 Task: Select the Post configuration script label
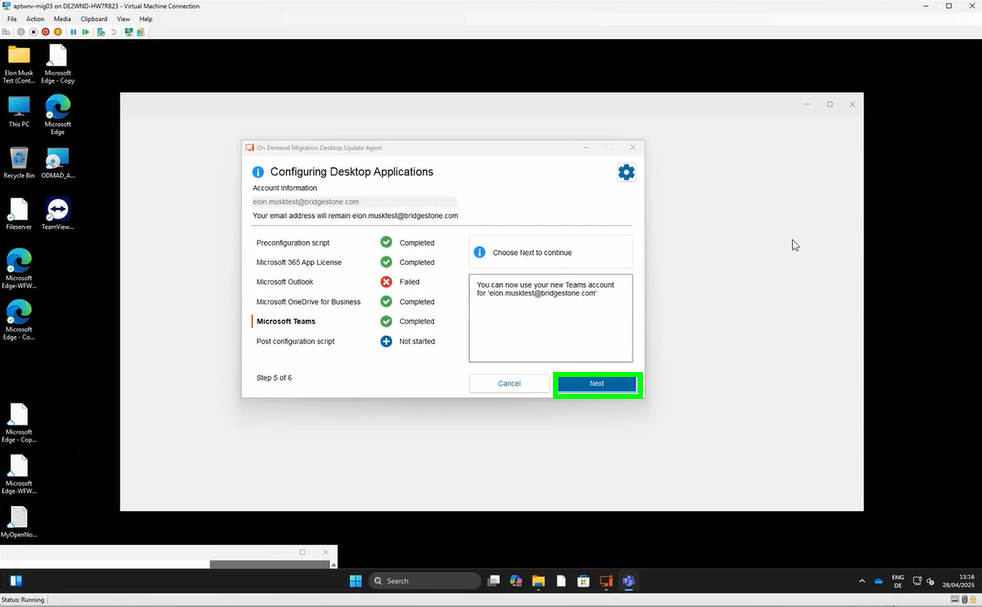pos(296,341)
